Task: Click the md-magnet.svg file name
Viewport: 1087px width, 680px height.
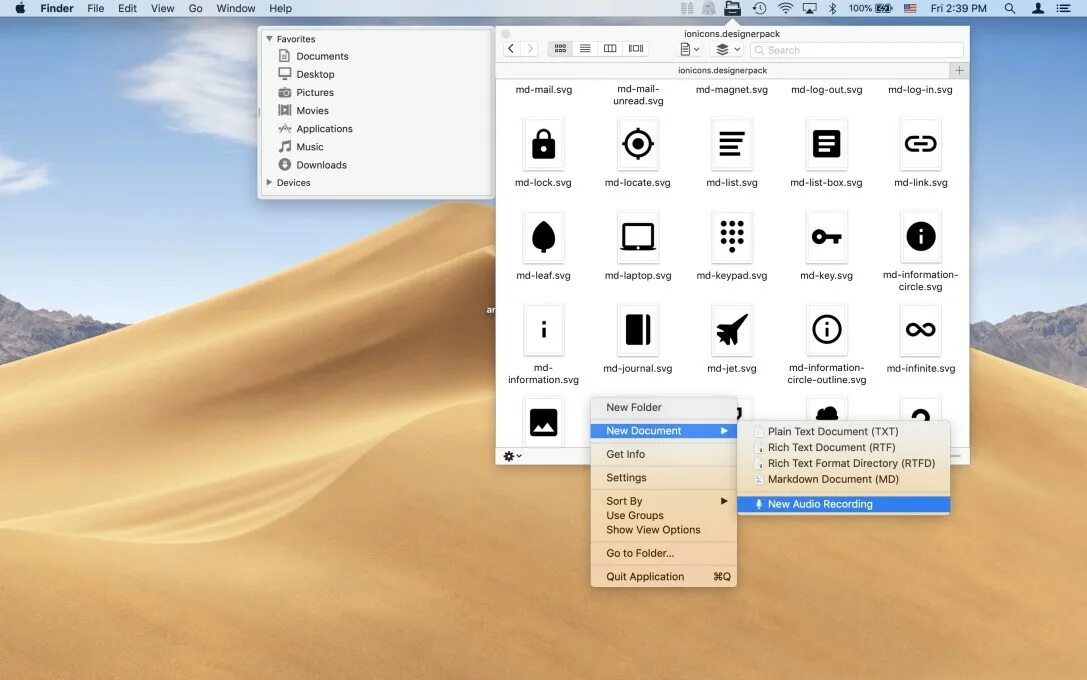Action: tap(732, 89)
